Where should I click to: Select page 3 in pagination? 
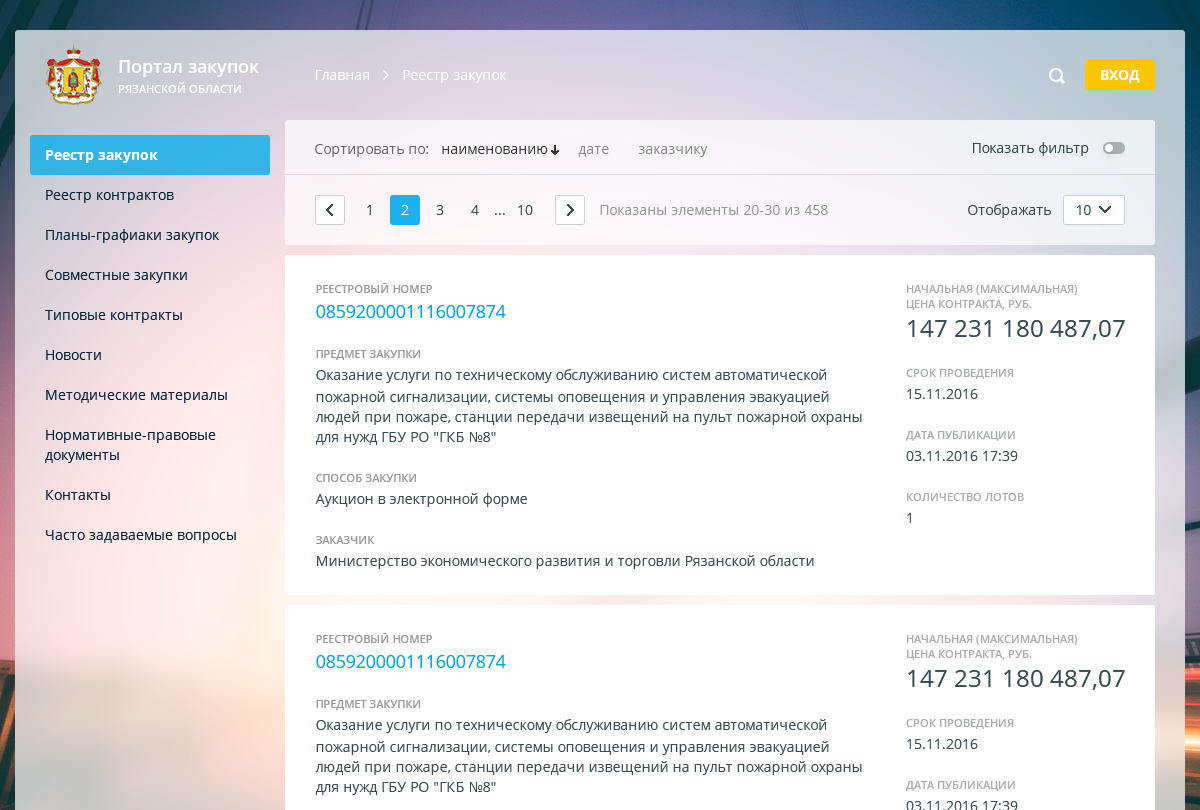pyautogui.click(x=440, y=210)
